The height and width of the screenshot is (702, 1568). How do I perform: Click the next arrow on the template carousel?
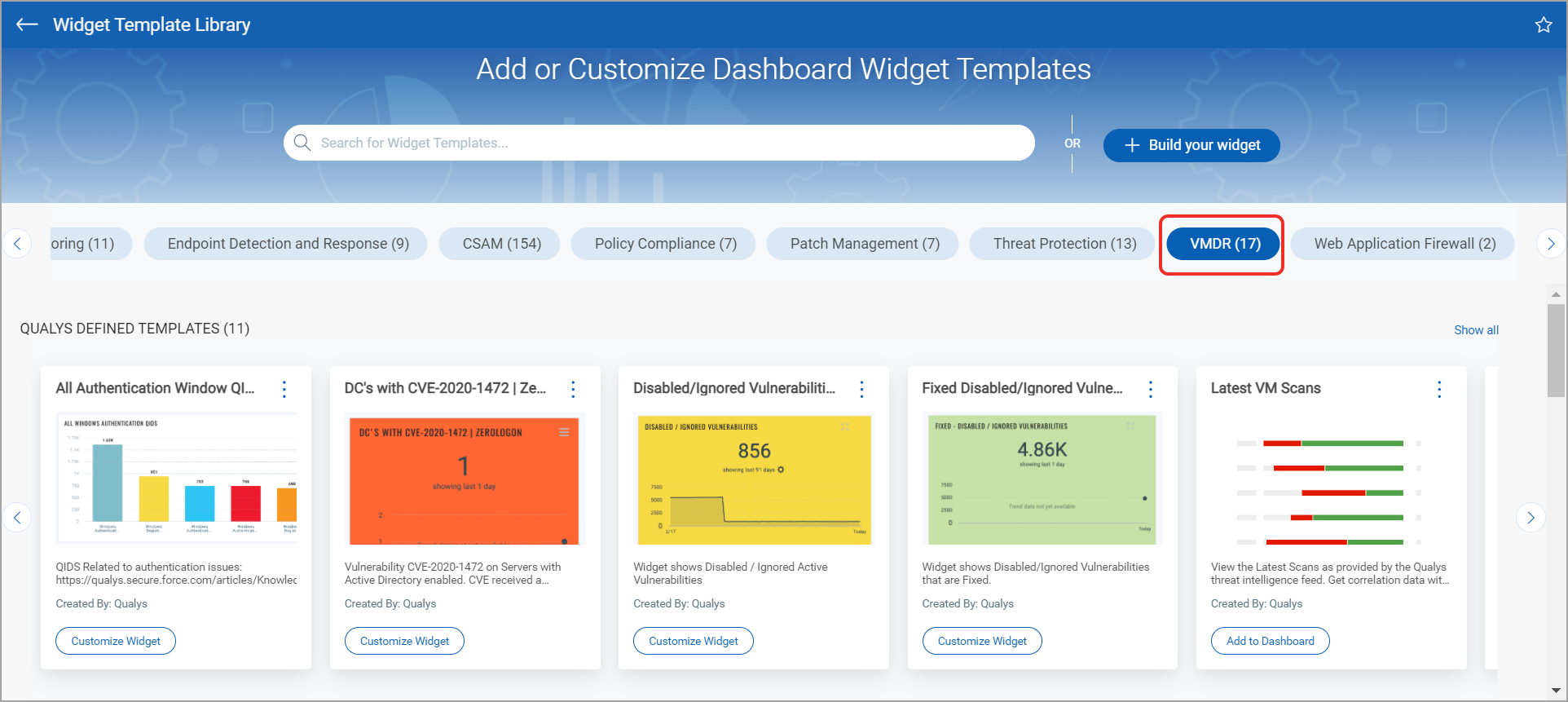coord(1531,517)
